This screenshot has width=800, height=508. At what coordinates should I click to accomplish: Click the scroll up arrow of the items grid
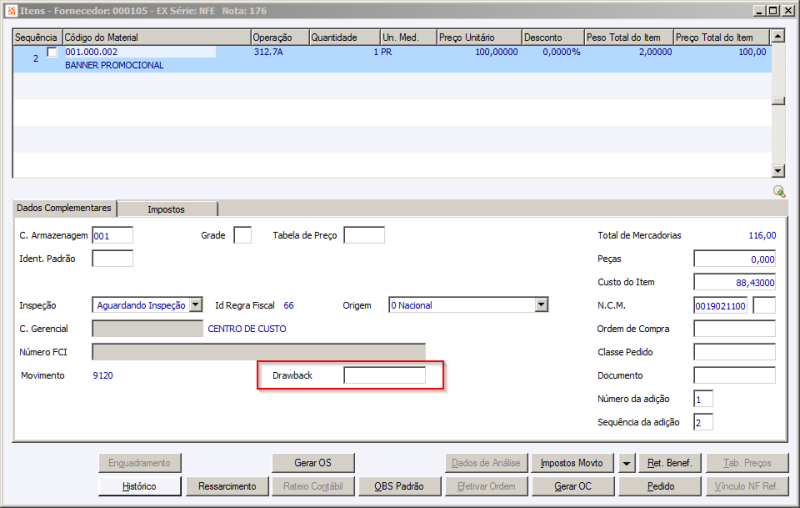(x=778, y=36)
